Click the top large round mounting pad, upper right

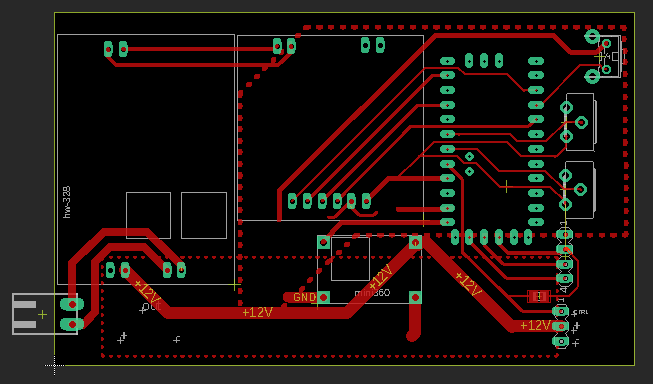point(592,36)
